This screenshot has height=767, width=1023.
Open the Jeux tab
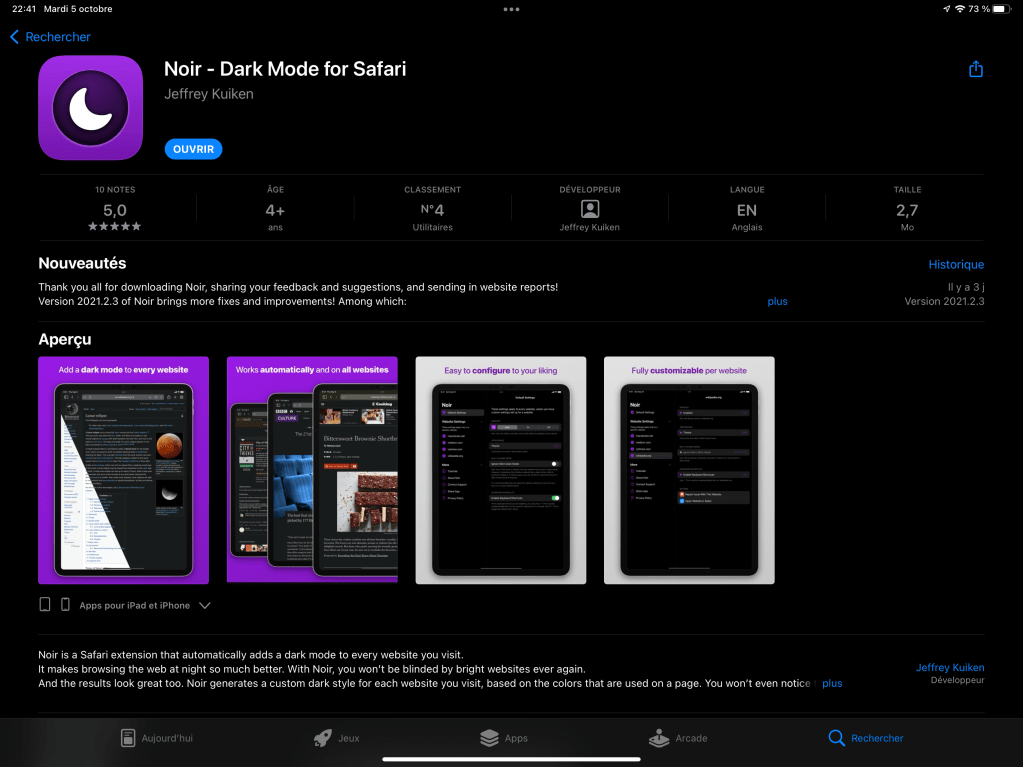point(336,738)
